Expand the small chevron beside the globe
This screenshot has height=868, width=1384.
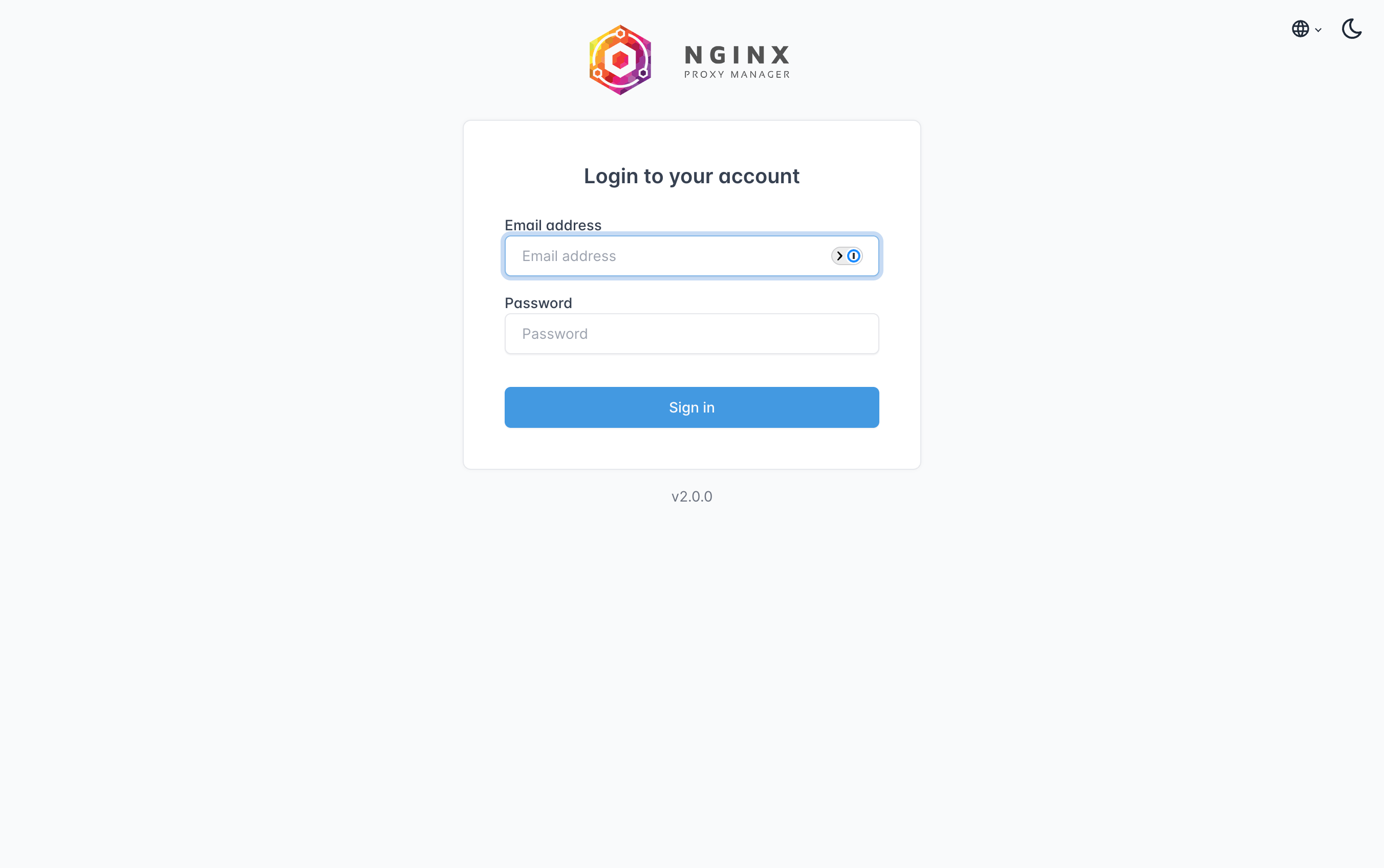1318,30
